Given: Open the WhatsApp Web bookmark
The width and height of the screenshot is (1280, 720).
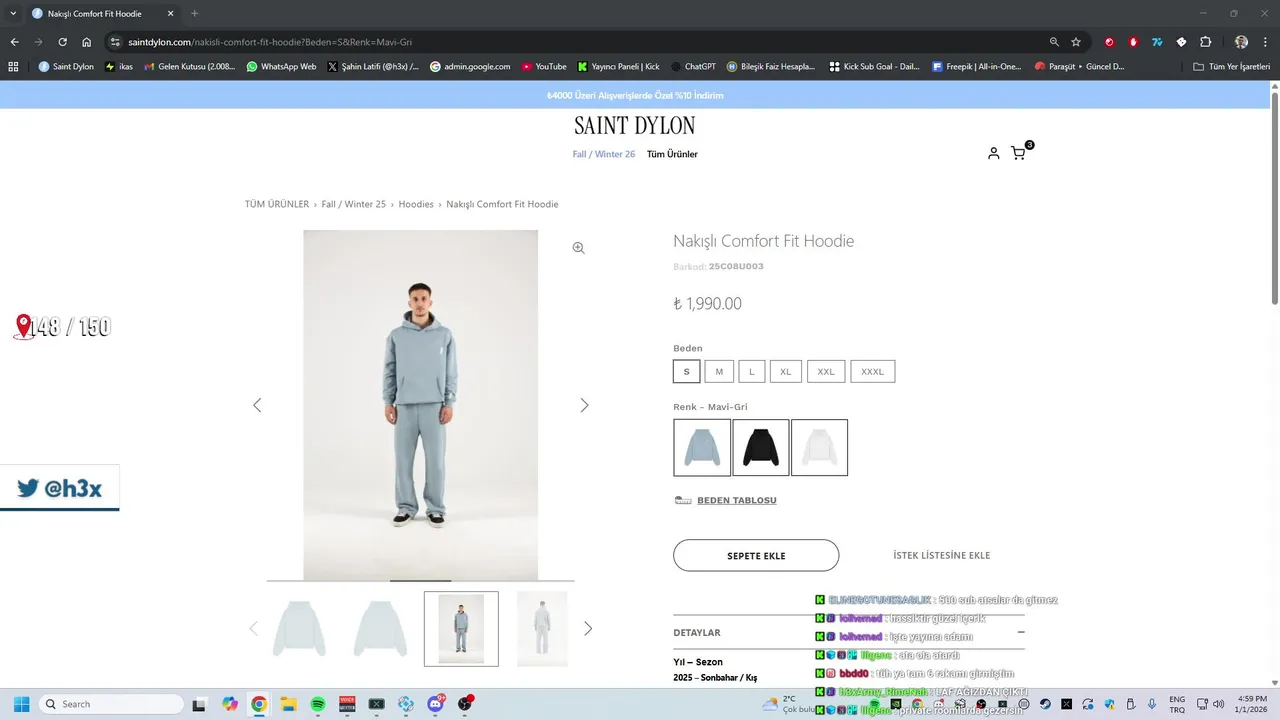Looking at the screenshot, I should pyautogui.click(x=281, y=66).
